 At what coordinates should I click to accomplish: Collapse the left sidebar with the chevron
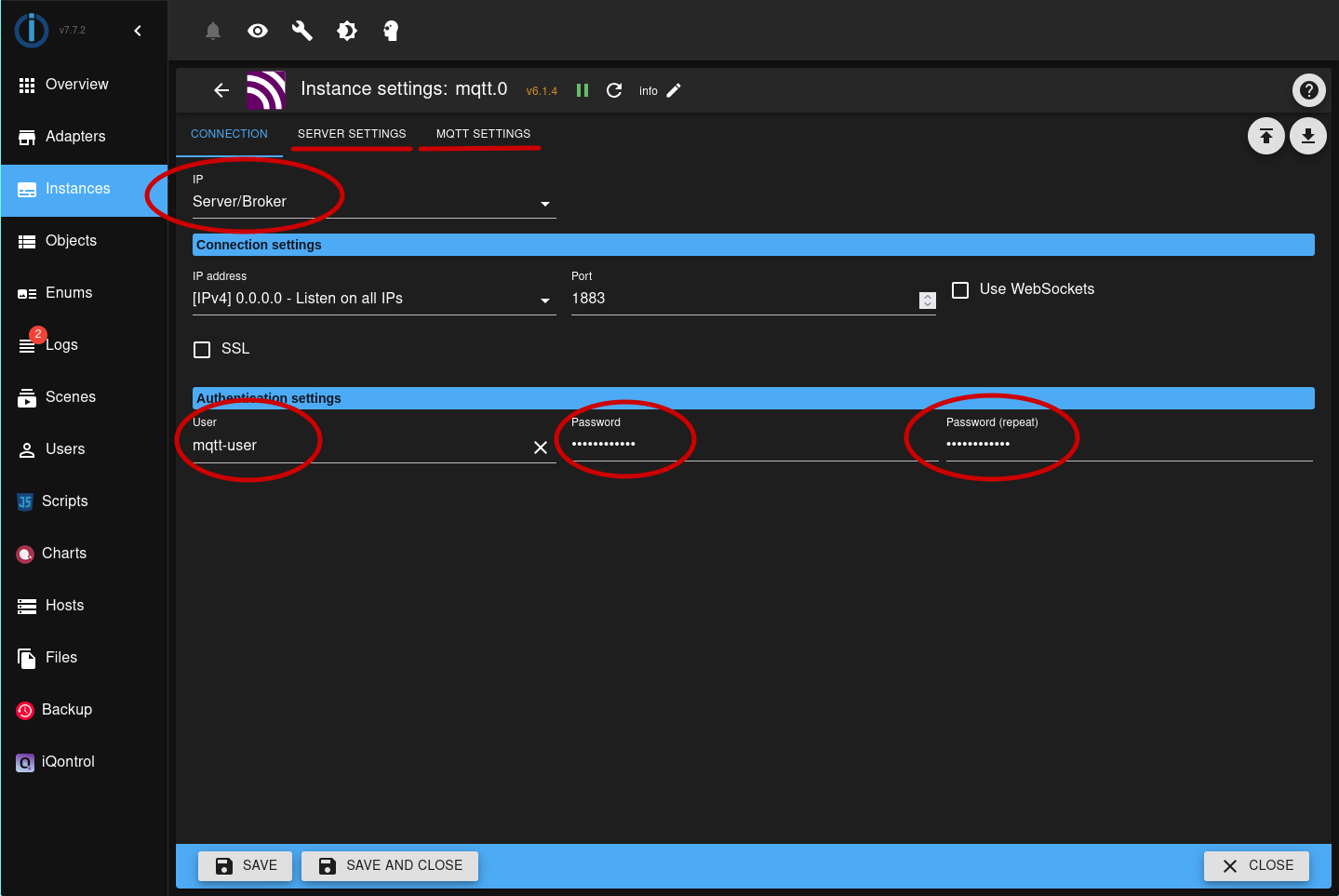(138, 30)
